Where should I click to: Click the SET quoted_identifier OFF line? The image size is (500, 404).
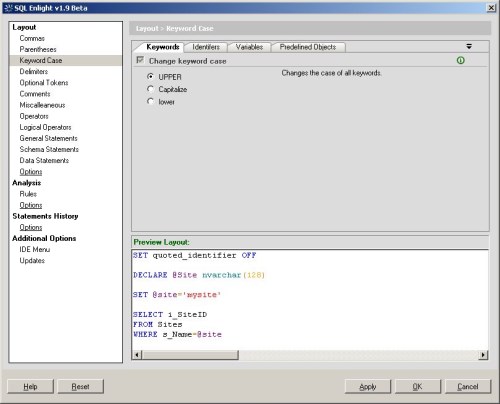195,255
